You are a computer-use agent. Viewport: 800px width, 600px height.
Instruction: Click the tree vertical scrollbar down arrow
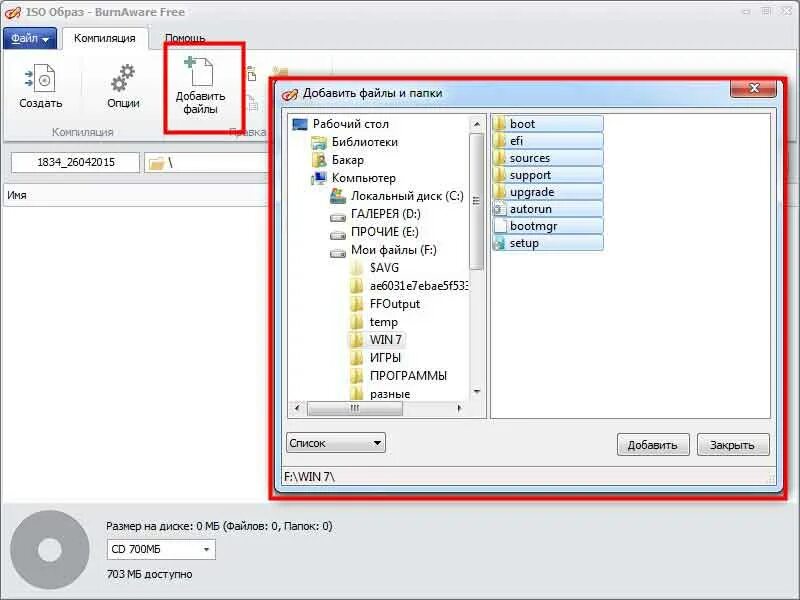[477, 392]
